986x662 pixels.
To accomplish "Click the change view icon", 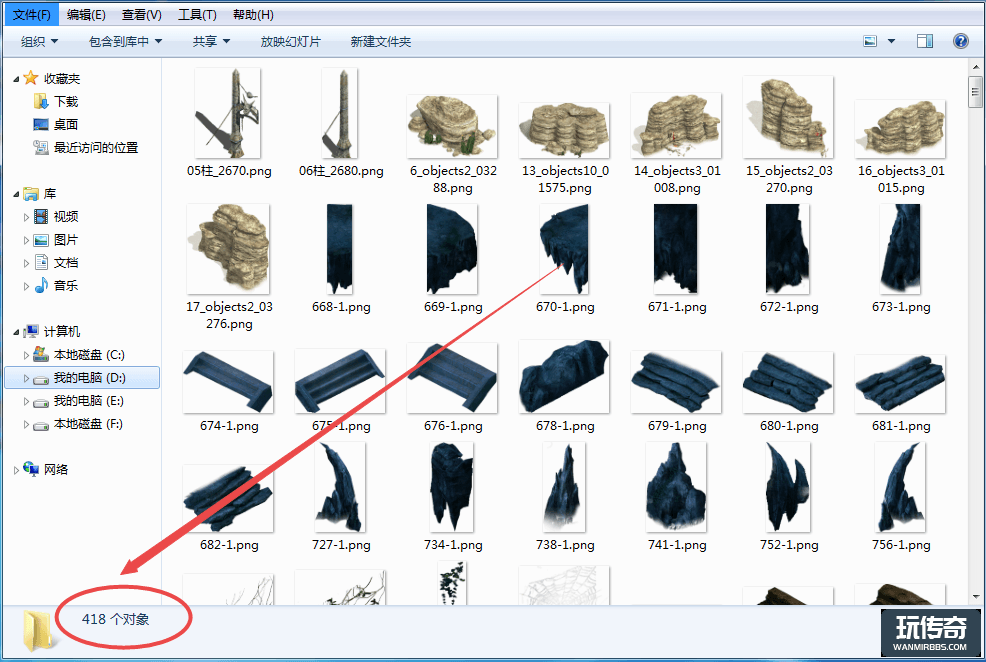I will (870, 41).
